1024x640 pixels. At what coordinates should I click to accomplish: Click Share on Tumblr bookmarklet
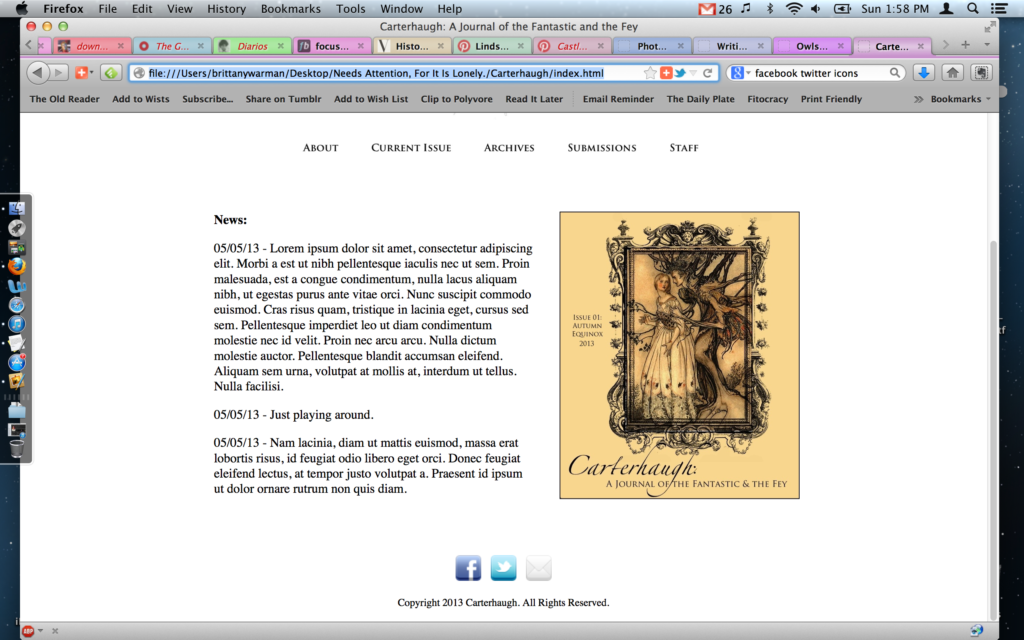click(x=283, y=99)
